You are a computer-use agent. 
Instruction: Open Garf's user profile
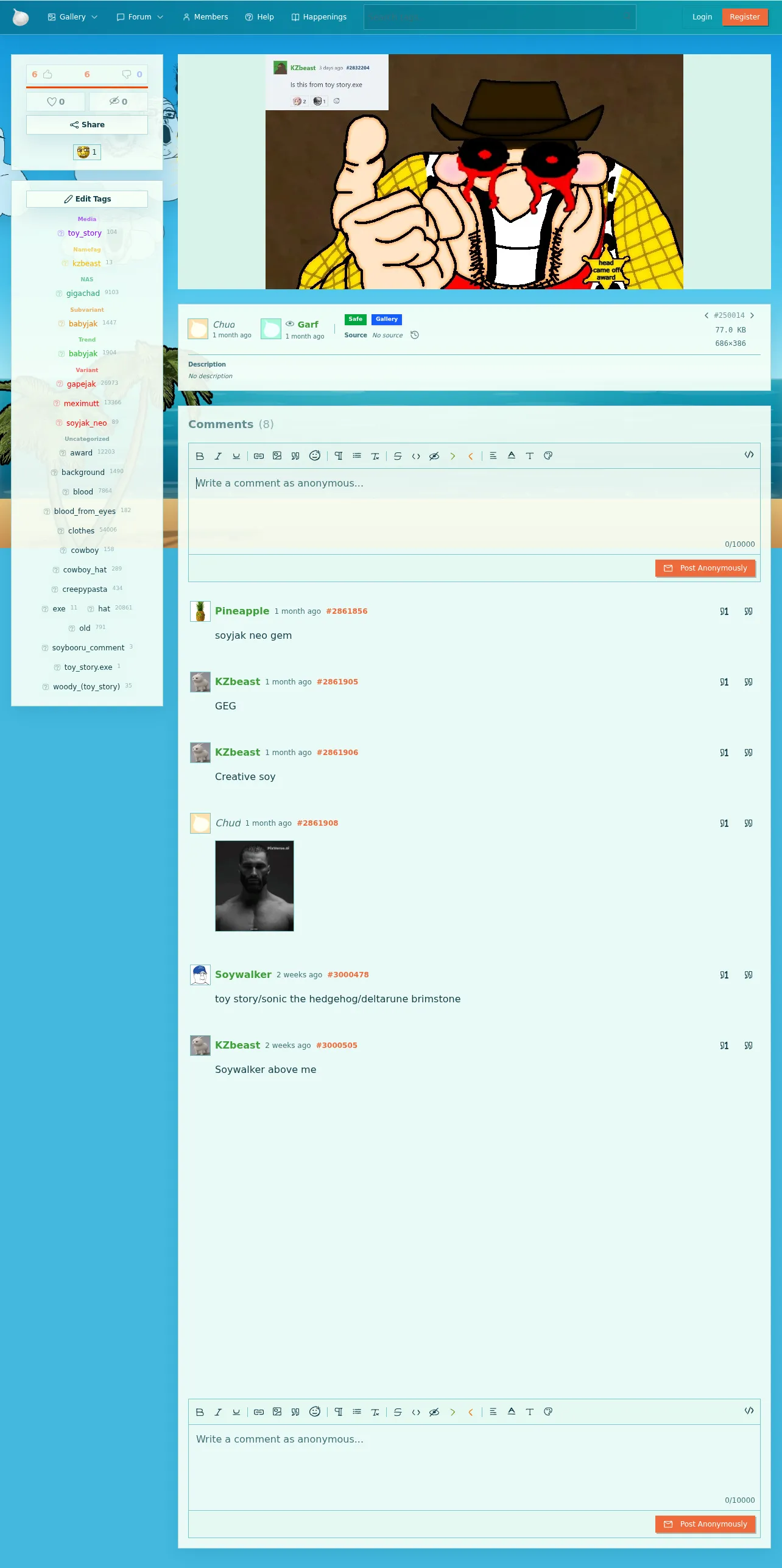[x=308, y=325]
